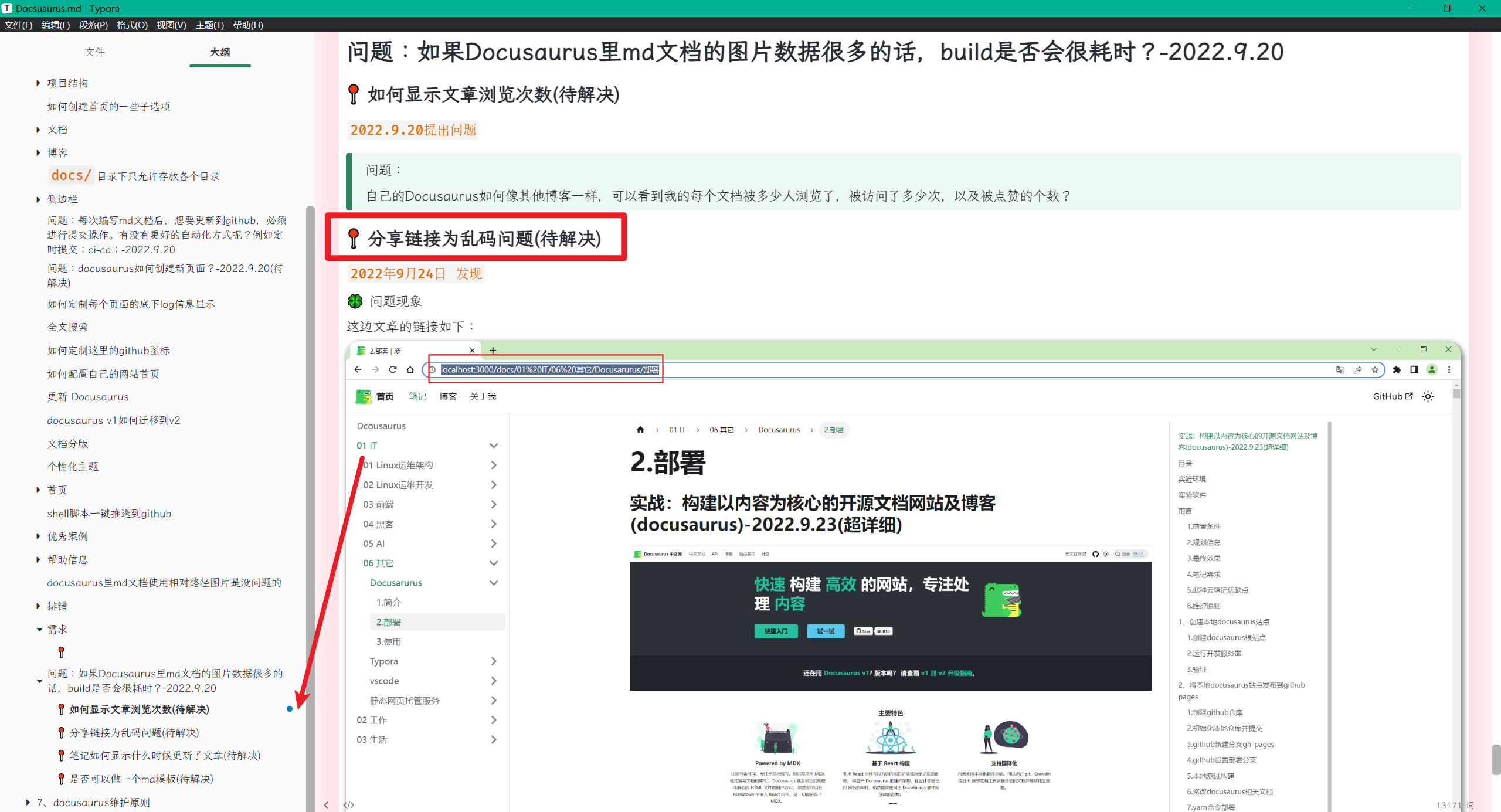Click the profile avatar icon in embedded browser
This screenshot has width=1501, height=812.
[1432, 369]
